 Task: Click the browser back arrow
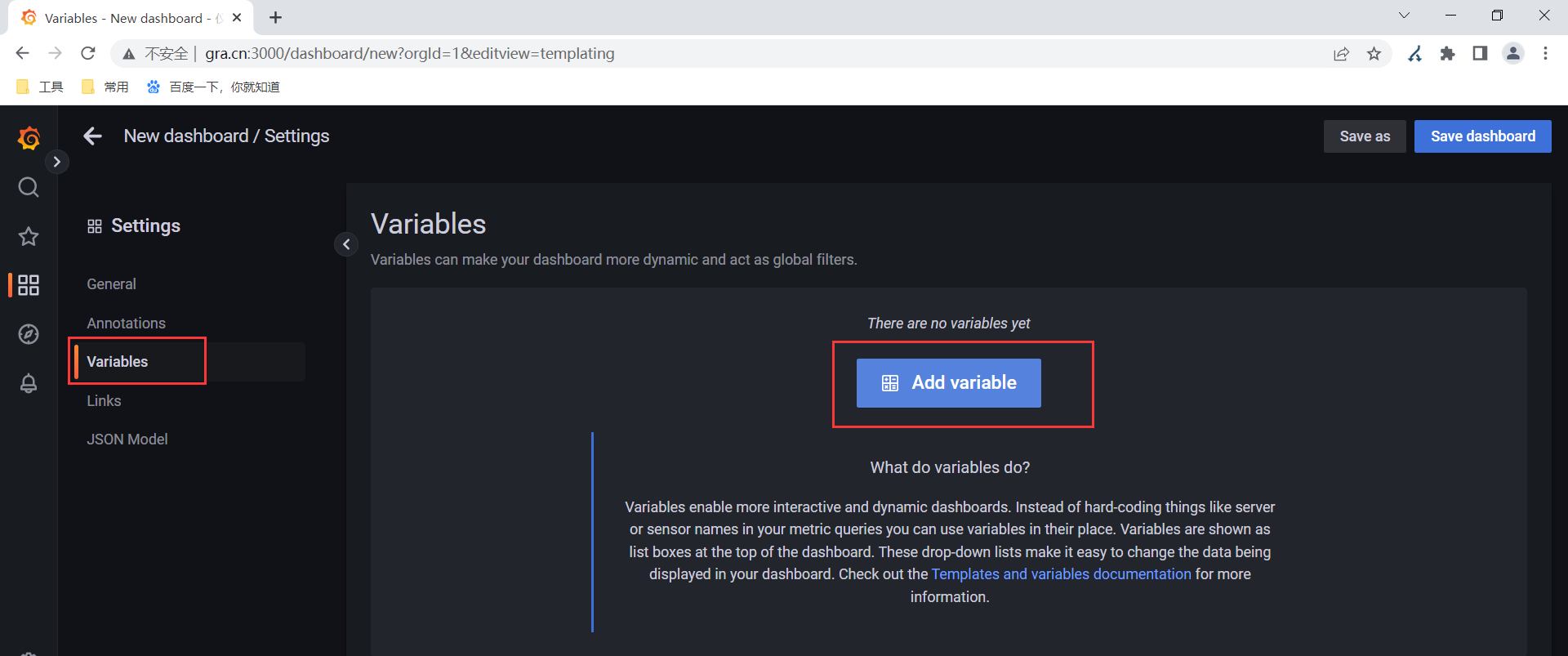point(22,53)
